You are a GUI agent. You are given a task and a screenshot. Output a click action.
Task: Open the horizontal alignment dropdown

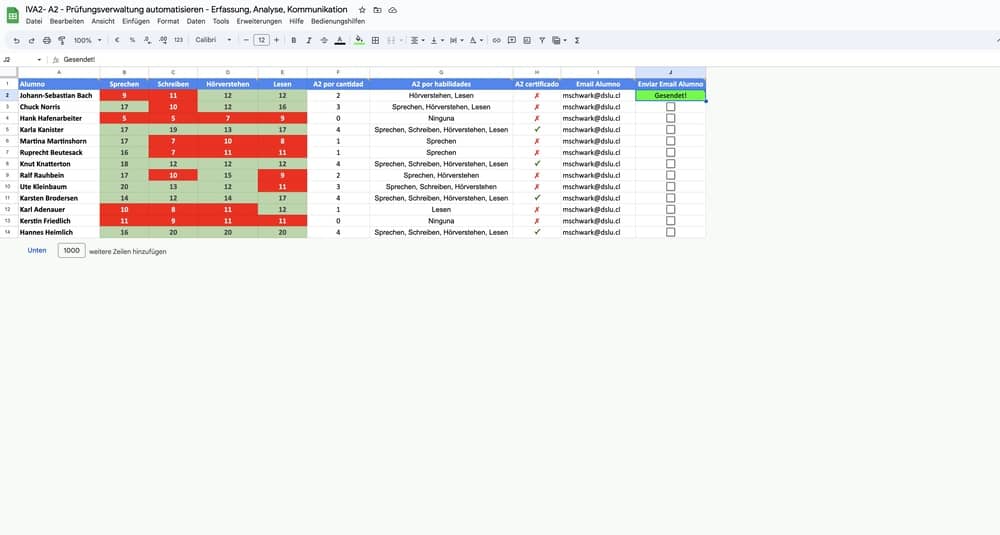(417, 40)
